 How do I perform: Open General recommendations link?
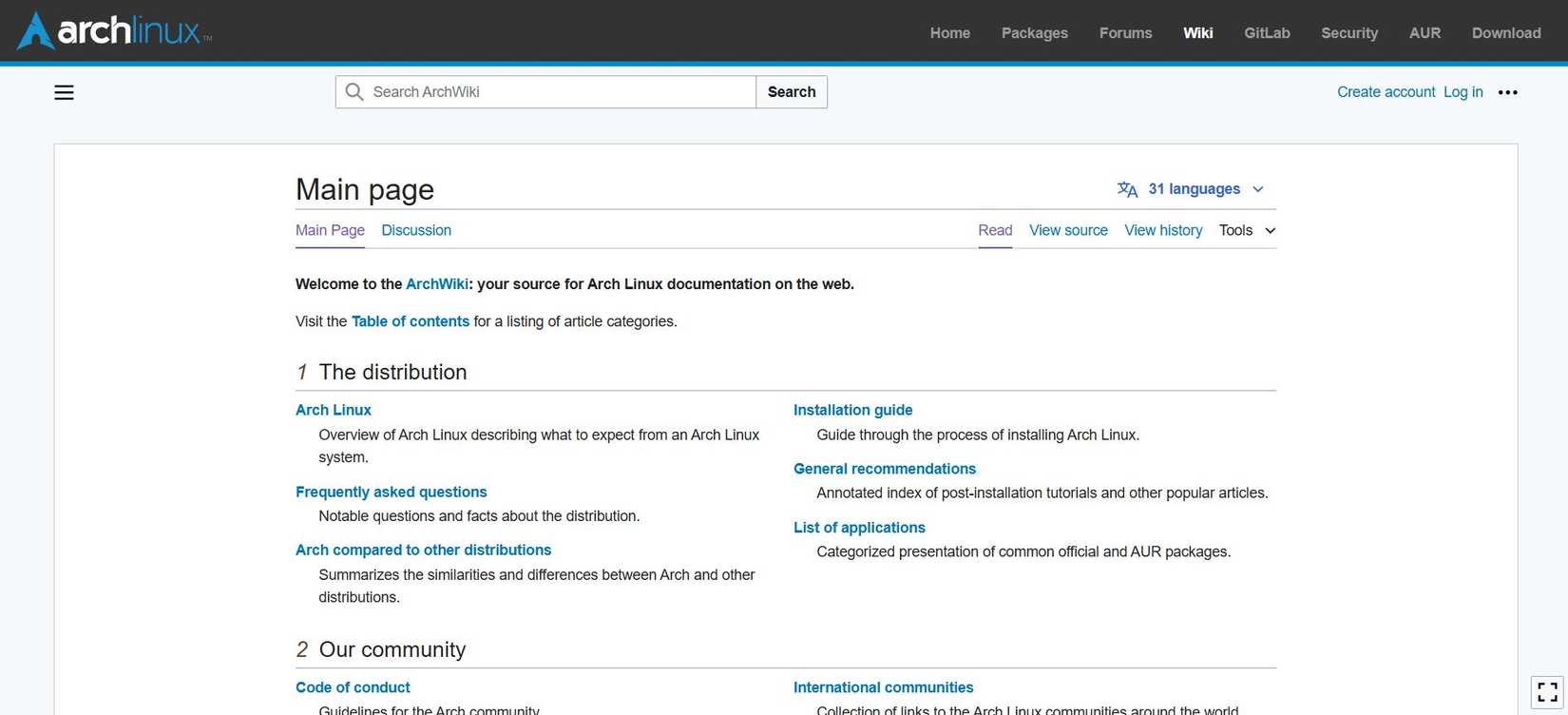(885, 469)
